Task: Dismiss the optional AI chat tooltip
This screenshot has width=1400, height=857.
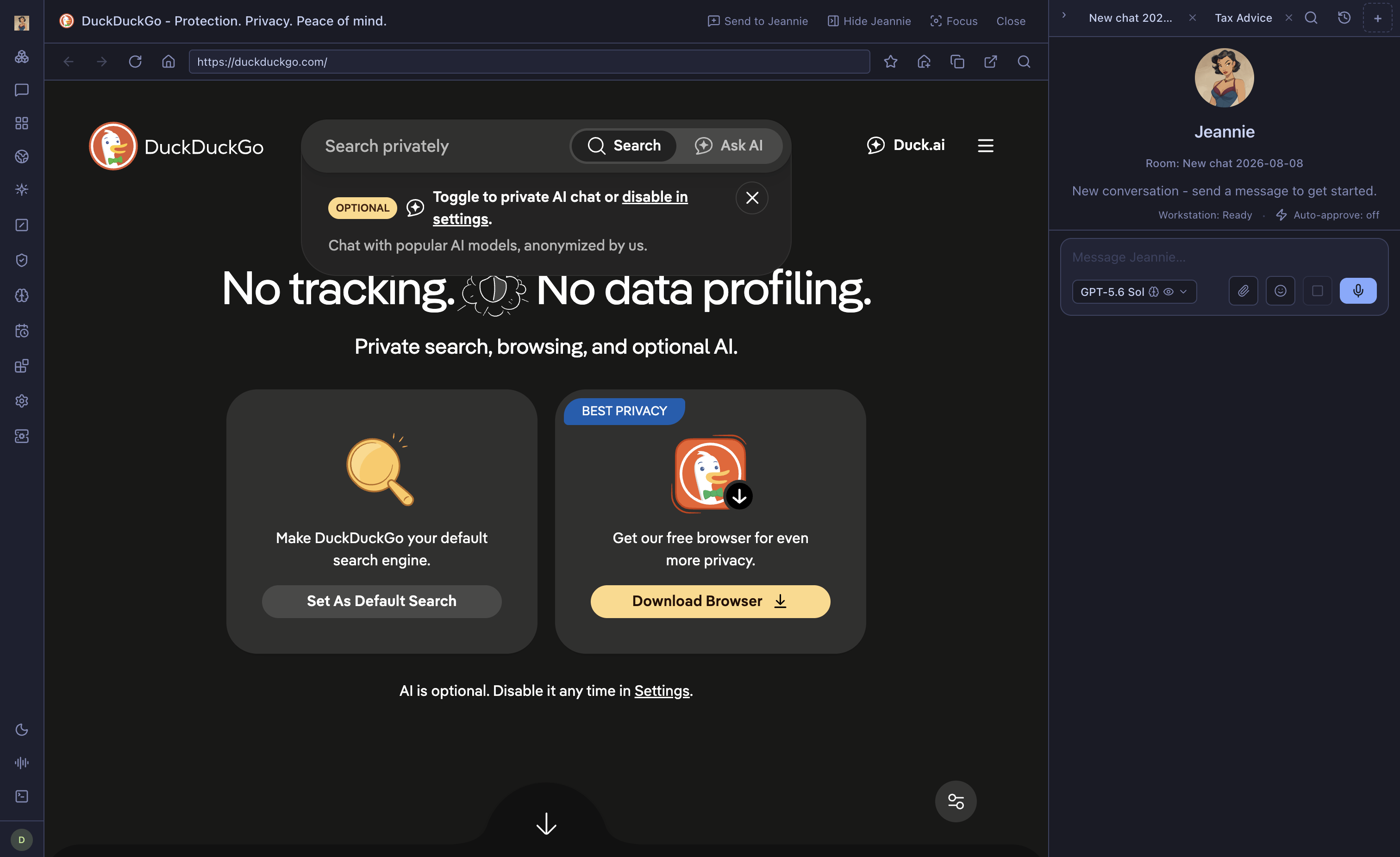Action: click(x=752, y=198)
